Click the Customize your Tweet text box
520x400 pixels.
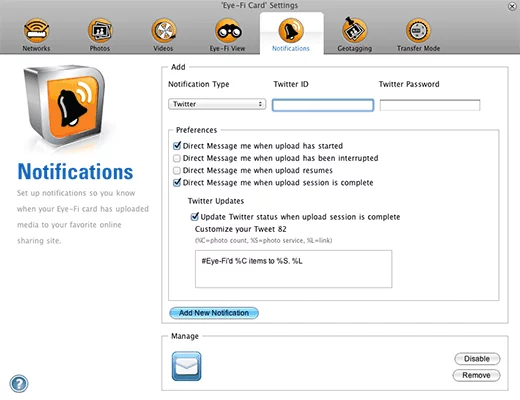[x=293, y=269]
